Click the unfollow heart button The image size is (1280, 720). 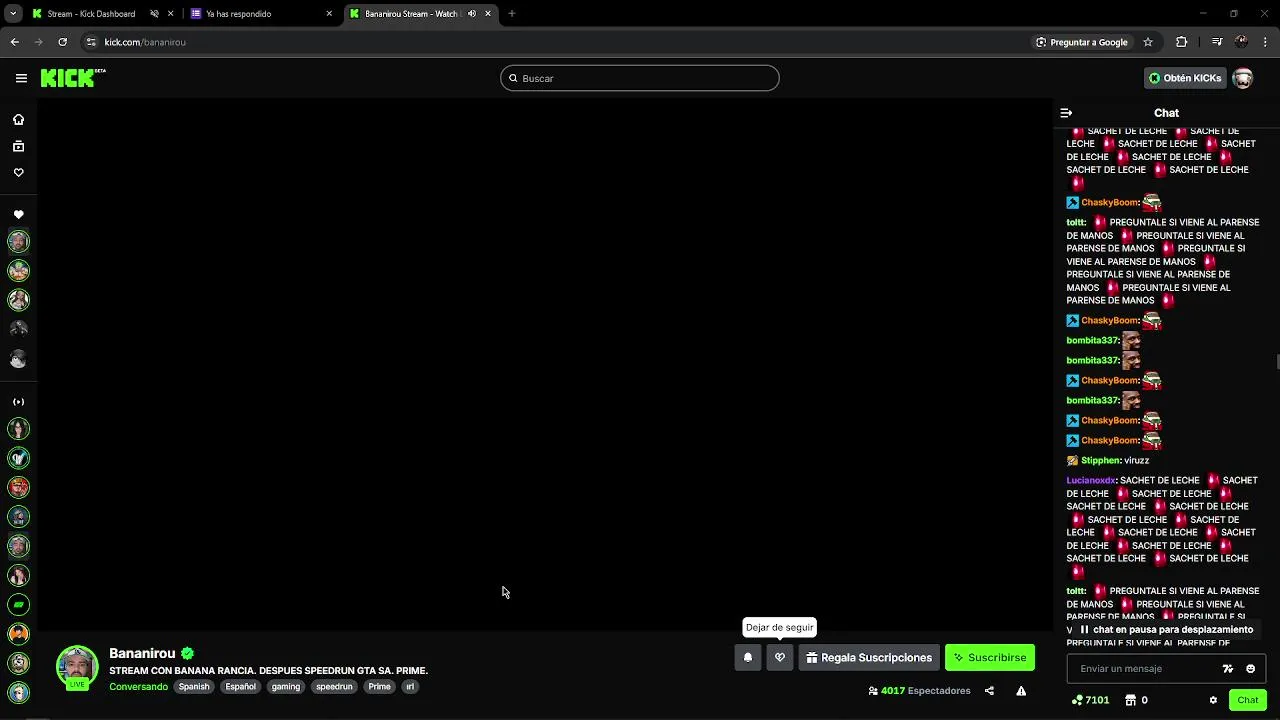coord(780,657)
